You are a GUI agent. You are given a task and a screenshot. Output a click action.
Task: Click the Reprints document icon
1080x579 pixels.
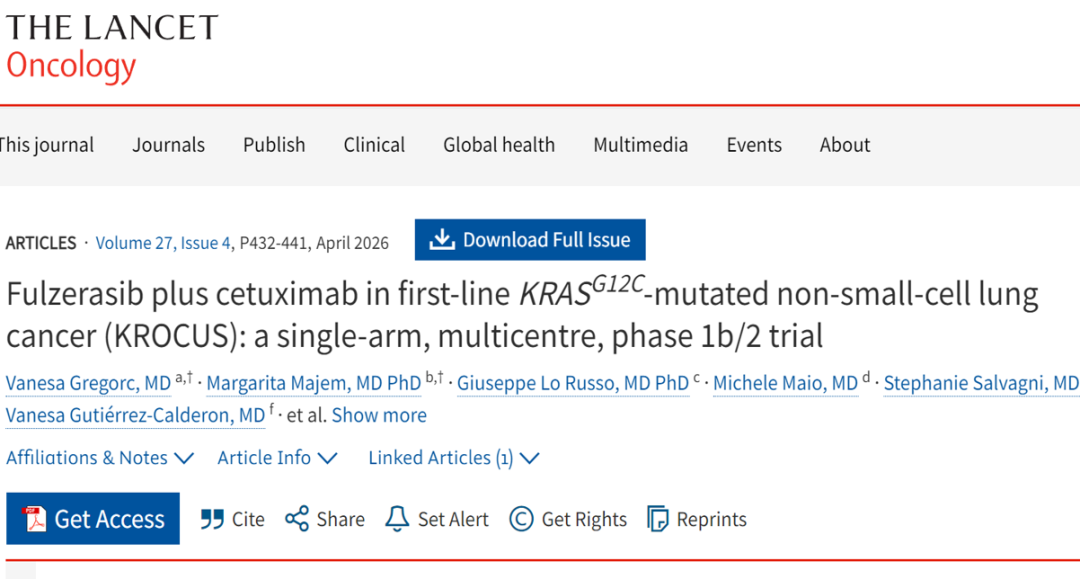pyautogui.click(x=658, y=519)
